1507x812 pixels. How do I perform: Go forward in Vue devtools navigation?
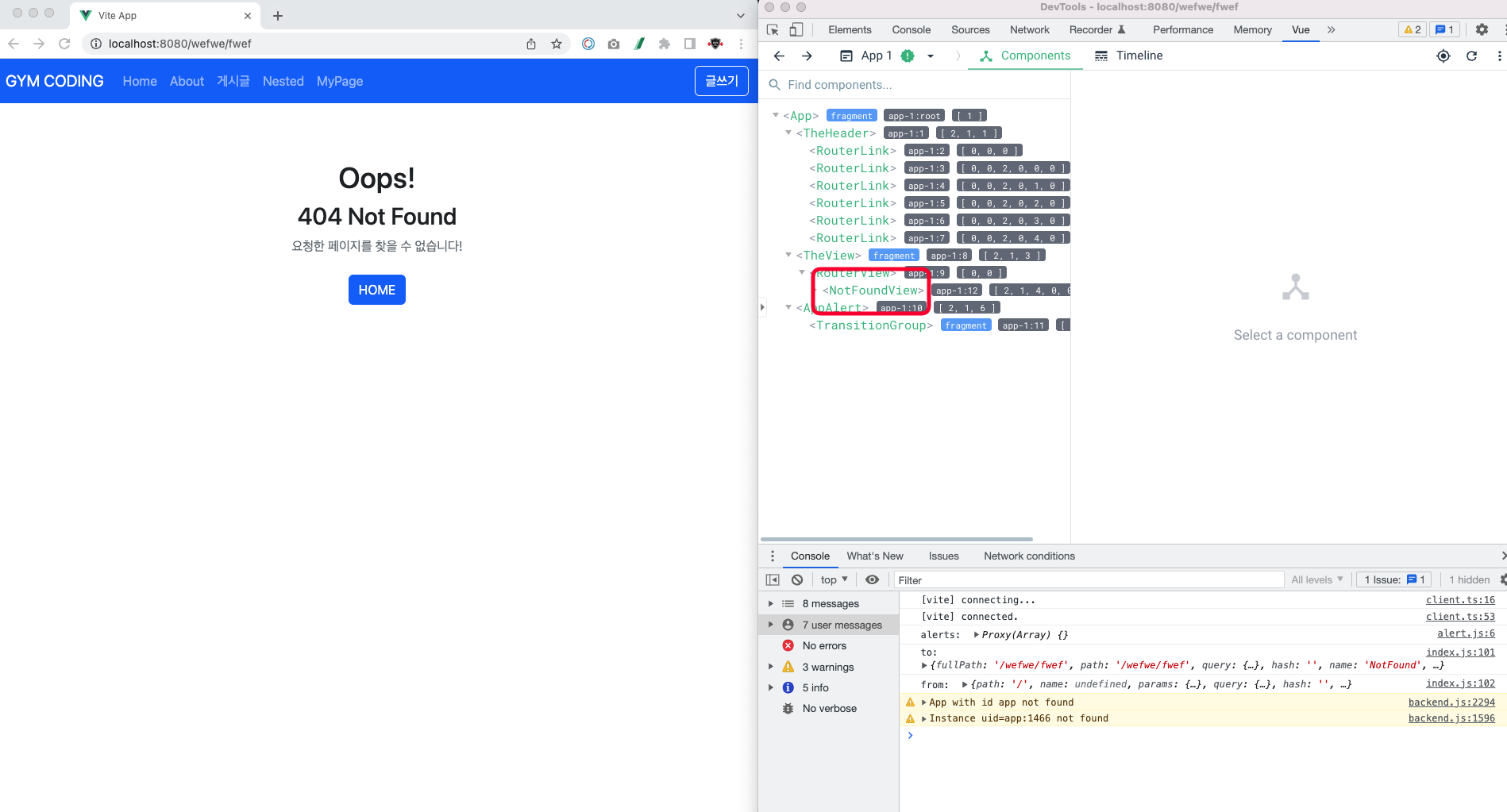tap(807, 56)
